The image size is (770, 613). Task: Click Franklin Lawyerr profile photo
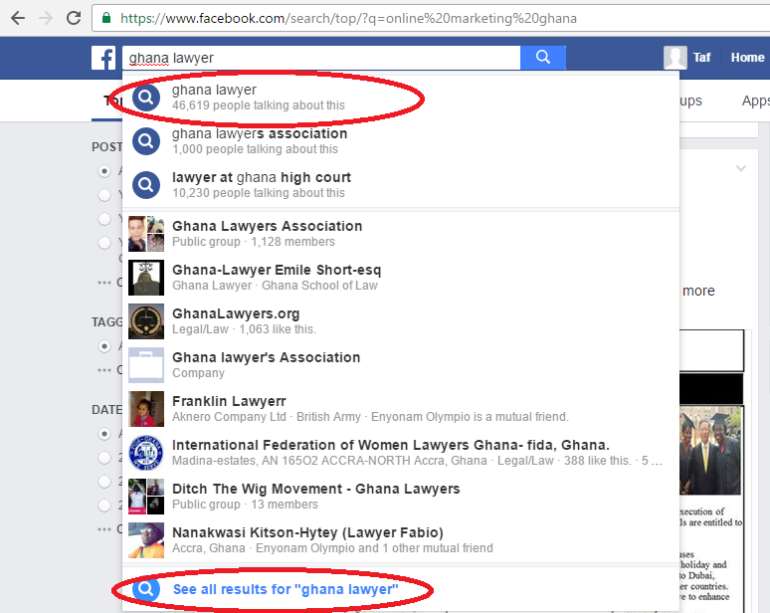point(146,409)
